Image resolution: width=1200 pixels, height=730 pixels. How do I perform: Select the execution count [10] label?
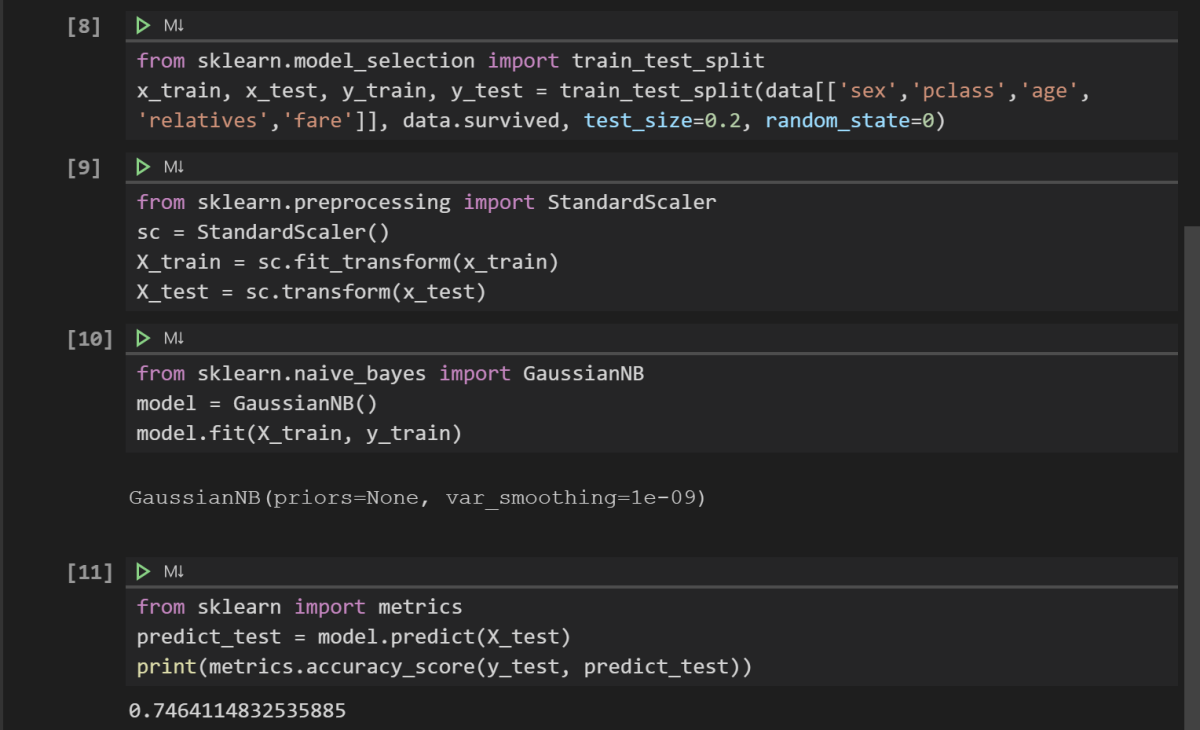click(89, 337)
